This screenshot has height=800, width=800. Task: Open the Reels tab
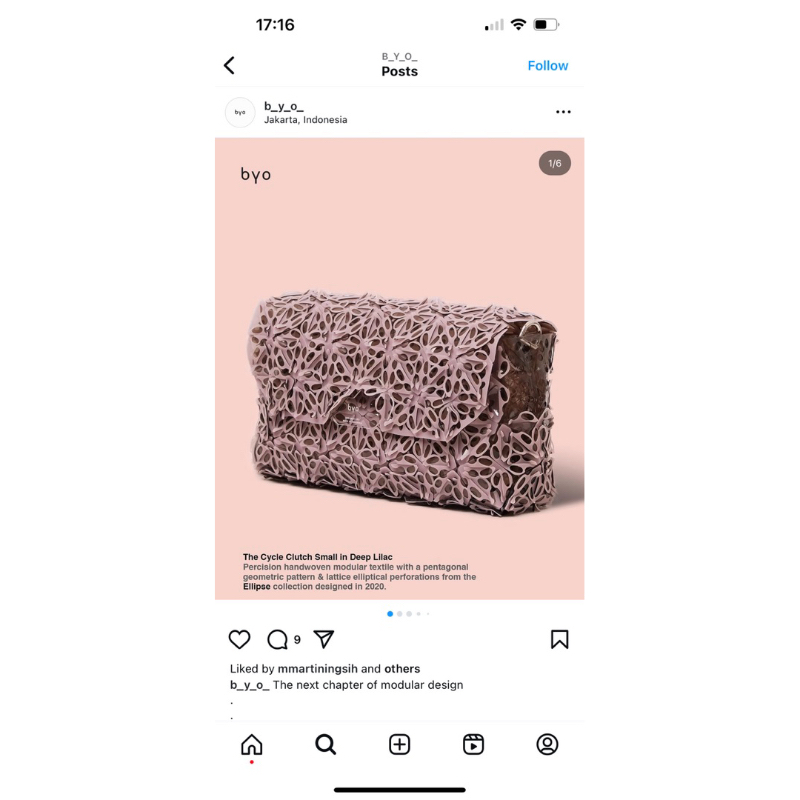[473, 744]
